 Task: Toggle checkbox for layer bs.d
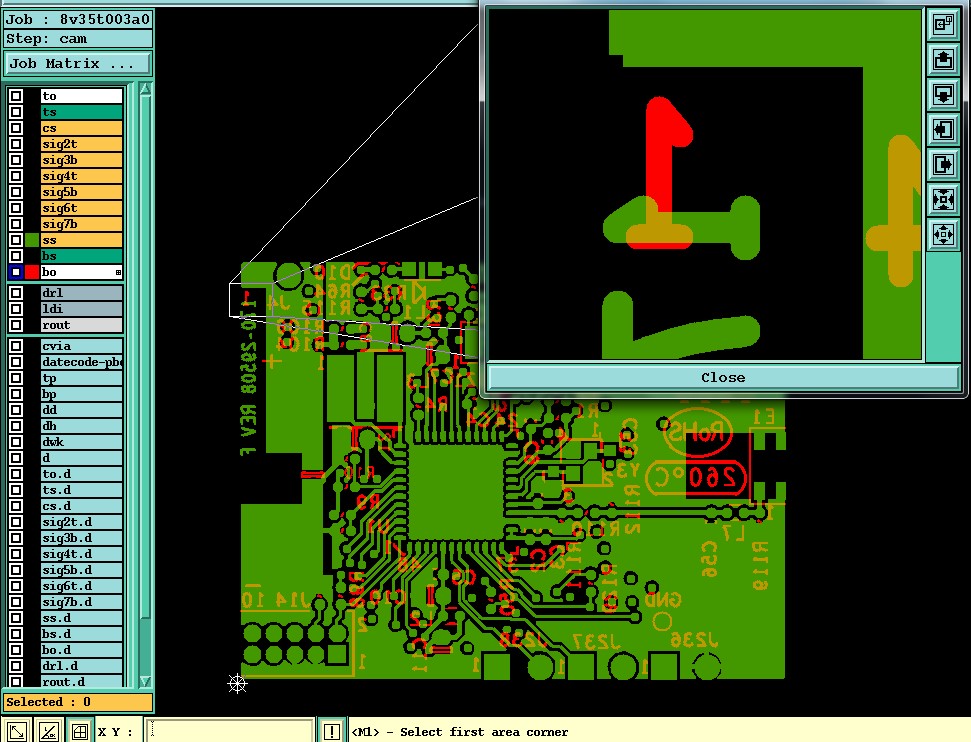16,634
